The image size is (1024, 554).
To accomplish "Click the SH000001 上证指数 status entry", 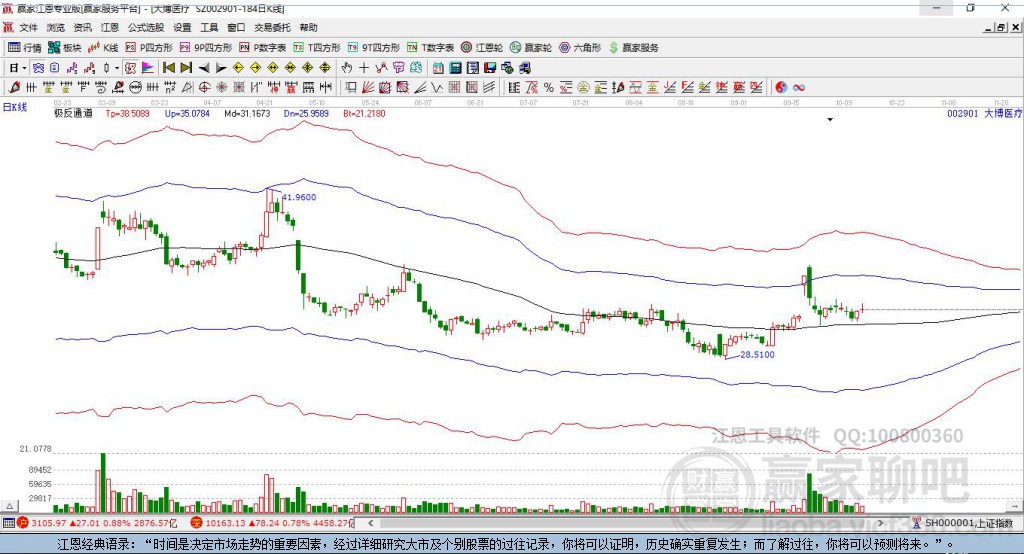I will tap(968, 523).
